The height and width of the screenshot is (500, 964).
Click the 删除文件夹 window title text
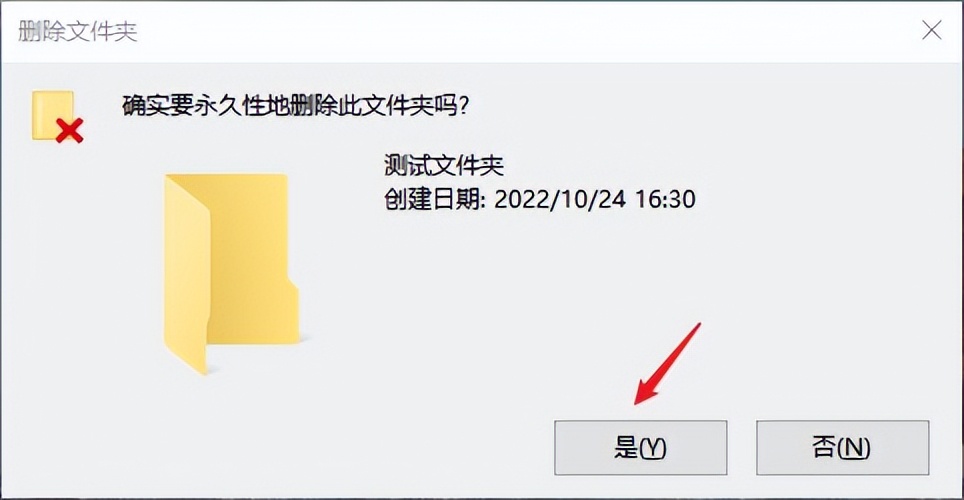point(77,31)
